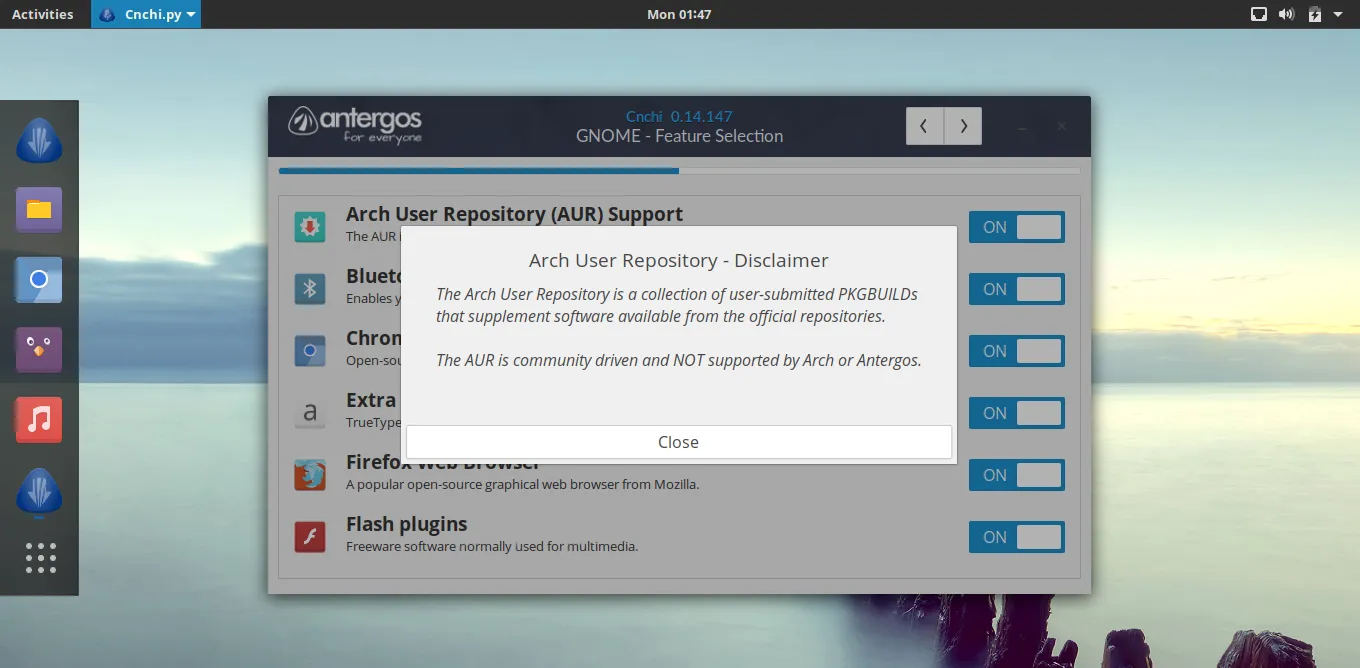
Task: Click the Bluetooth feature icon
Action: coord(310,289)
